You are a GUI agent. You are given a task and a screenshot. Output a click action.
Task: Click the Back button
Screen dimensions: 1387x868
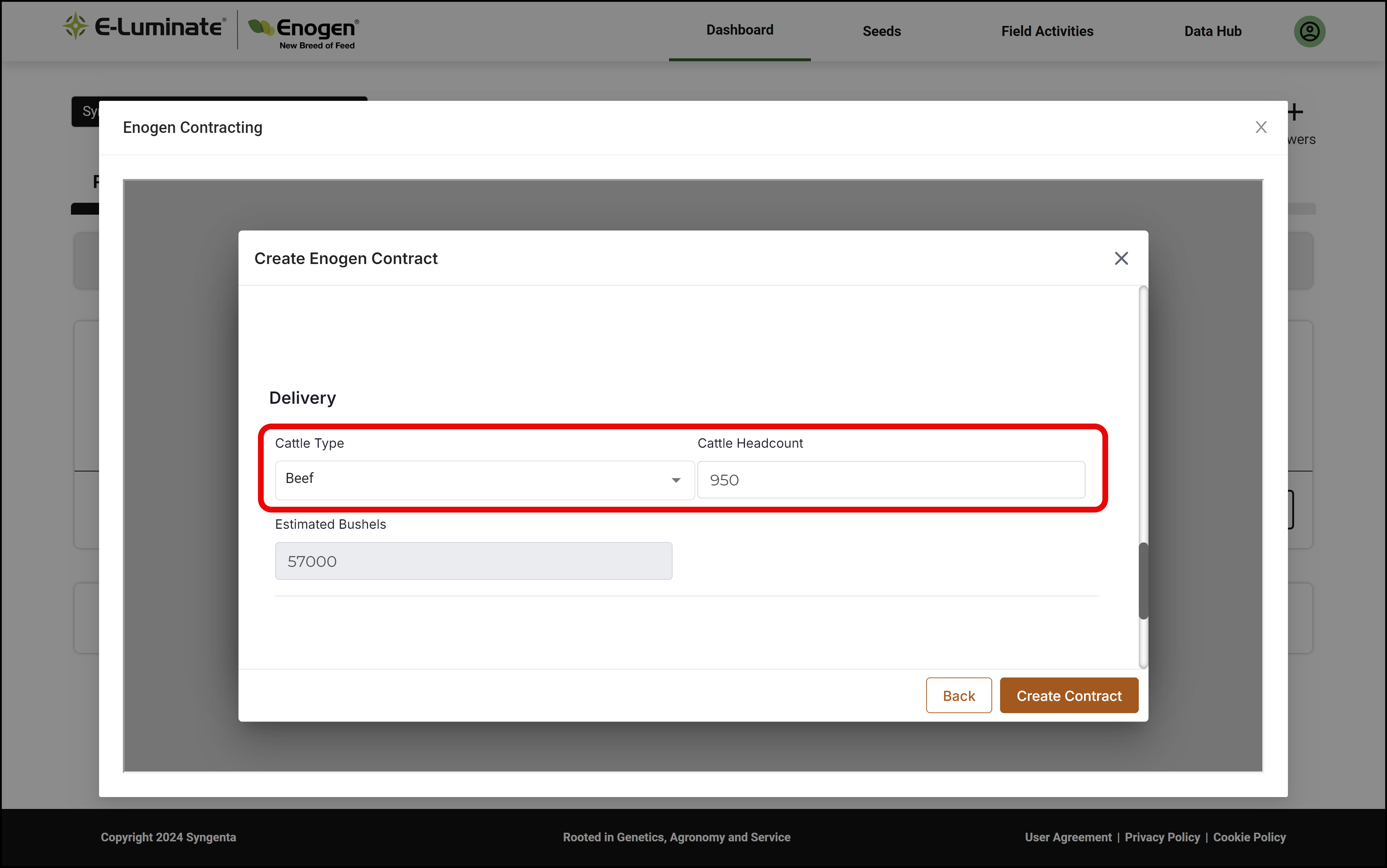[958, 695]
